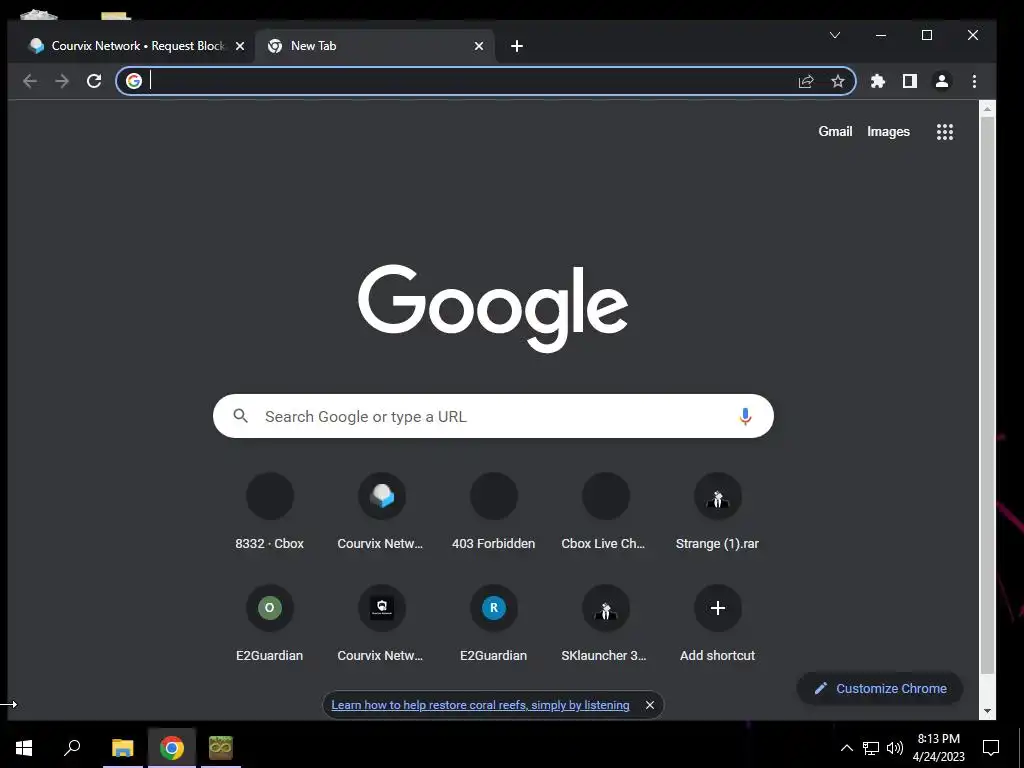The width and height of the screenshot is (1024, 768).
Task: Click the Google logo
Action: [x=493, y=308]
